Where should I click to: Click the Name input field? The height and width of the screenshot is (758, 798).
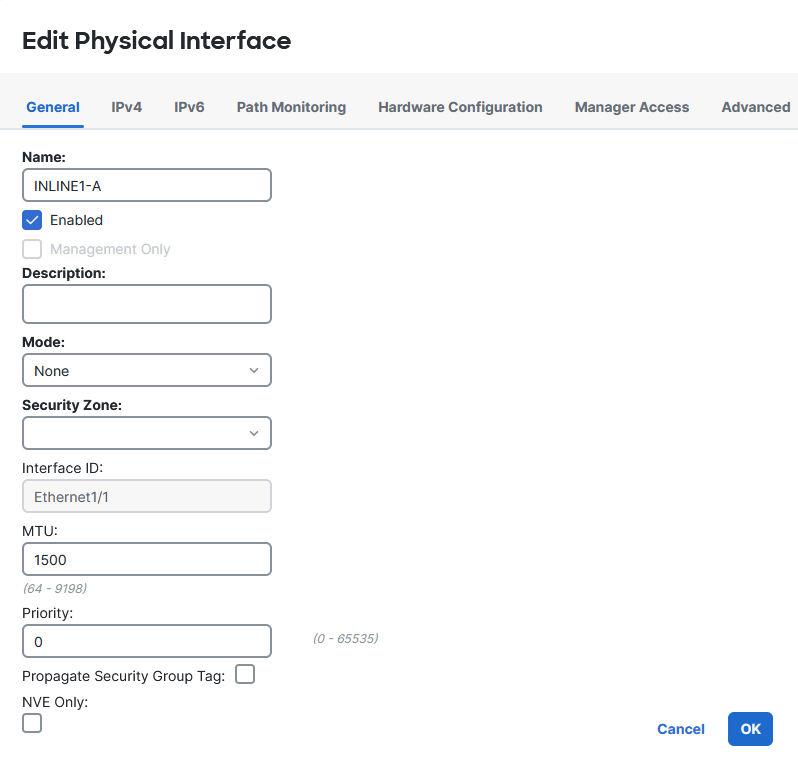click(146, 185)
